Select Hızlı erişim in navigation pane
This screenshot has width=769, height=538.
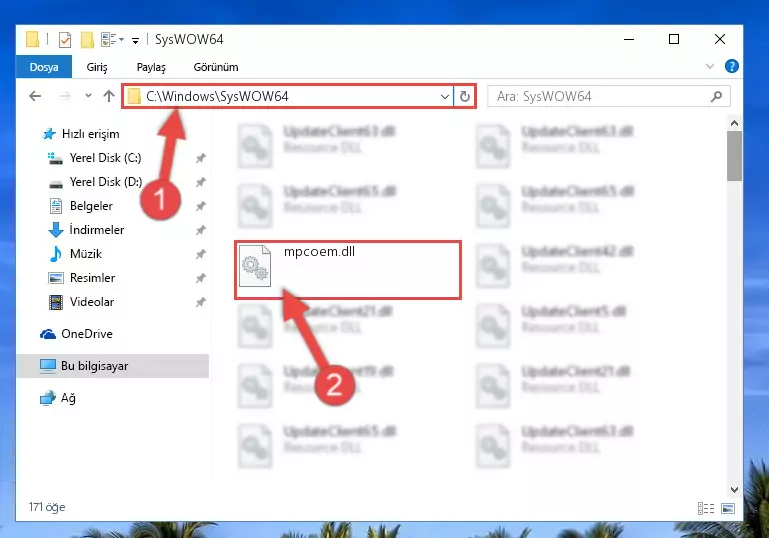click(x=91, y=134)
